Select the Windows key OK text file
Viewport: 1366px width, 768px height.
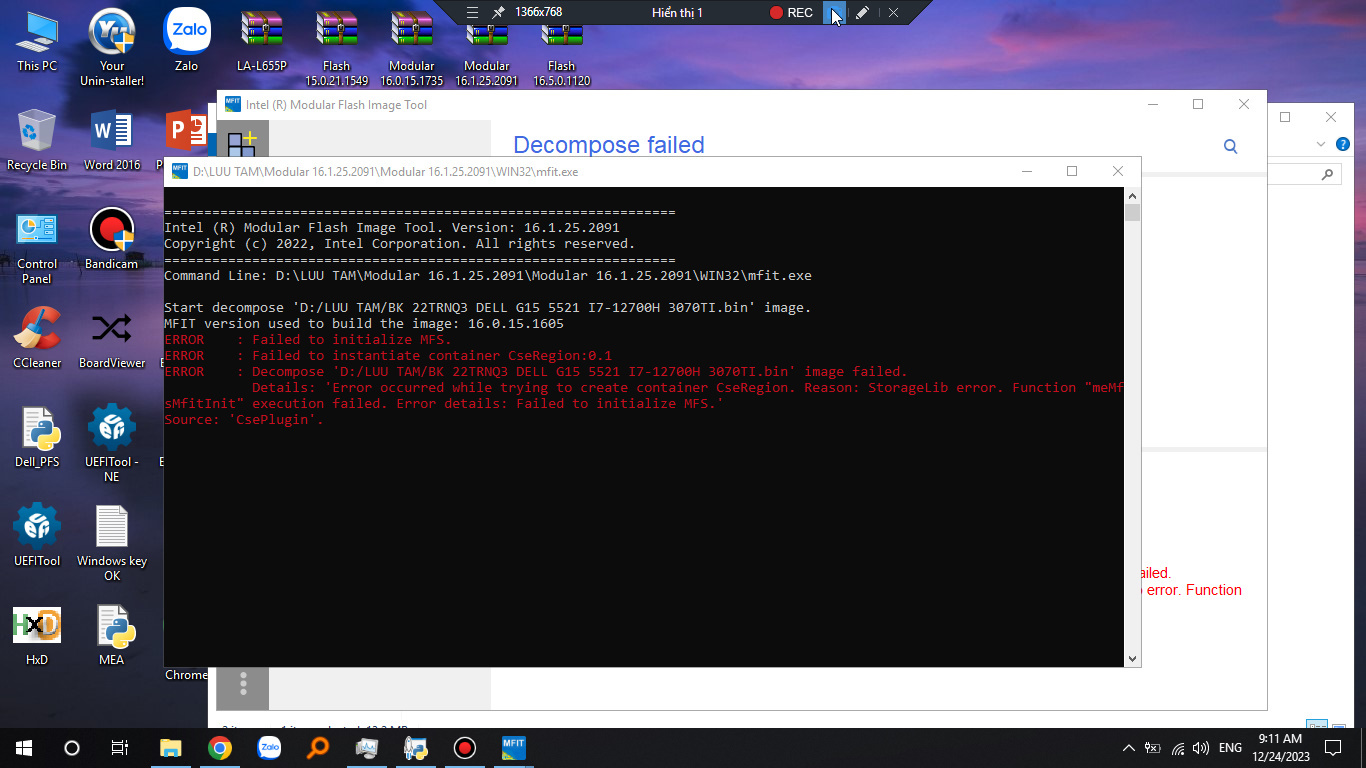coord(112,543)
